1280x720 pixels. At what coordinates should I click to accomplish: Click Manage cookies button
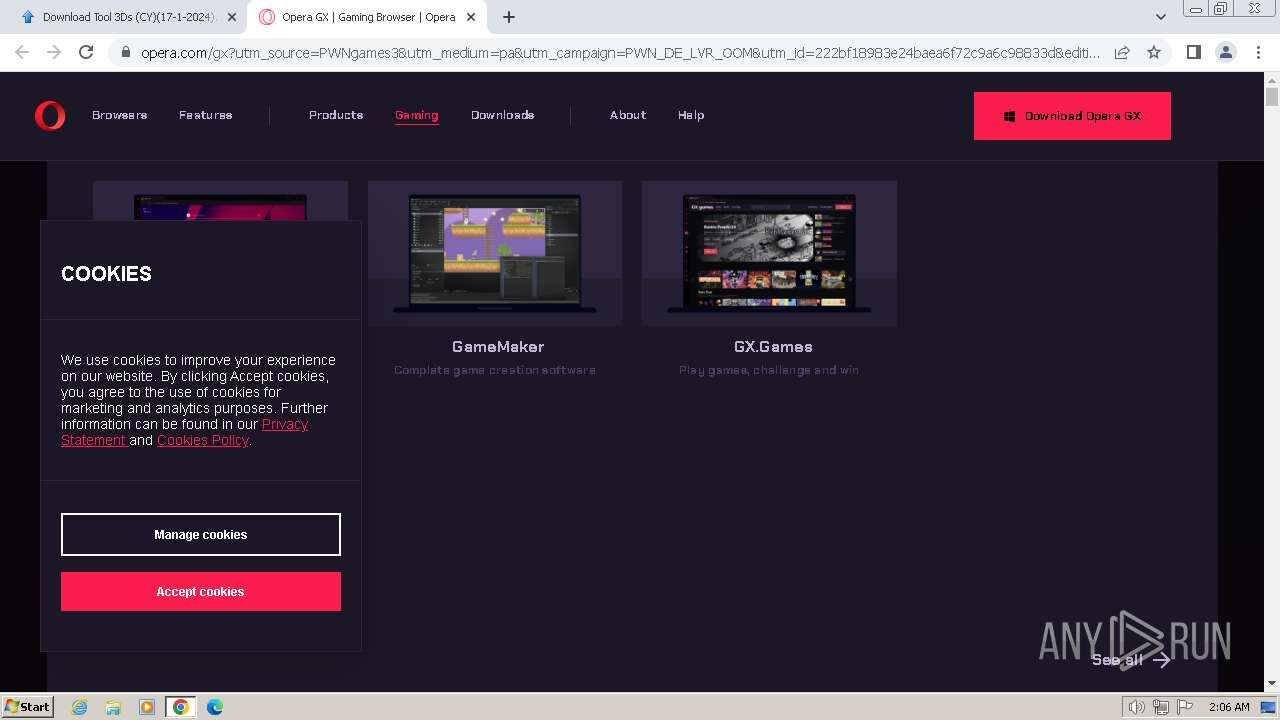pyautogui.click(x=201, y=534)
